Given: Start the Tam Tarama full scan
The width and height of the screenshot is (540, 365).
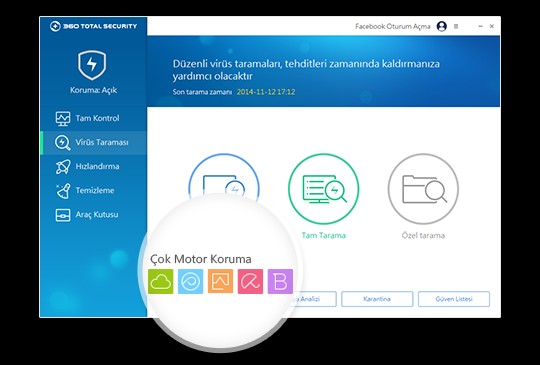Looking at the screenshot, I should [x=323, y=189].
